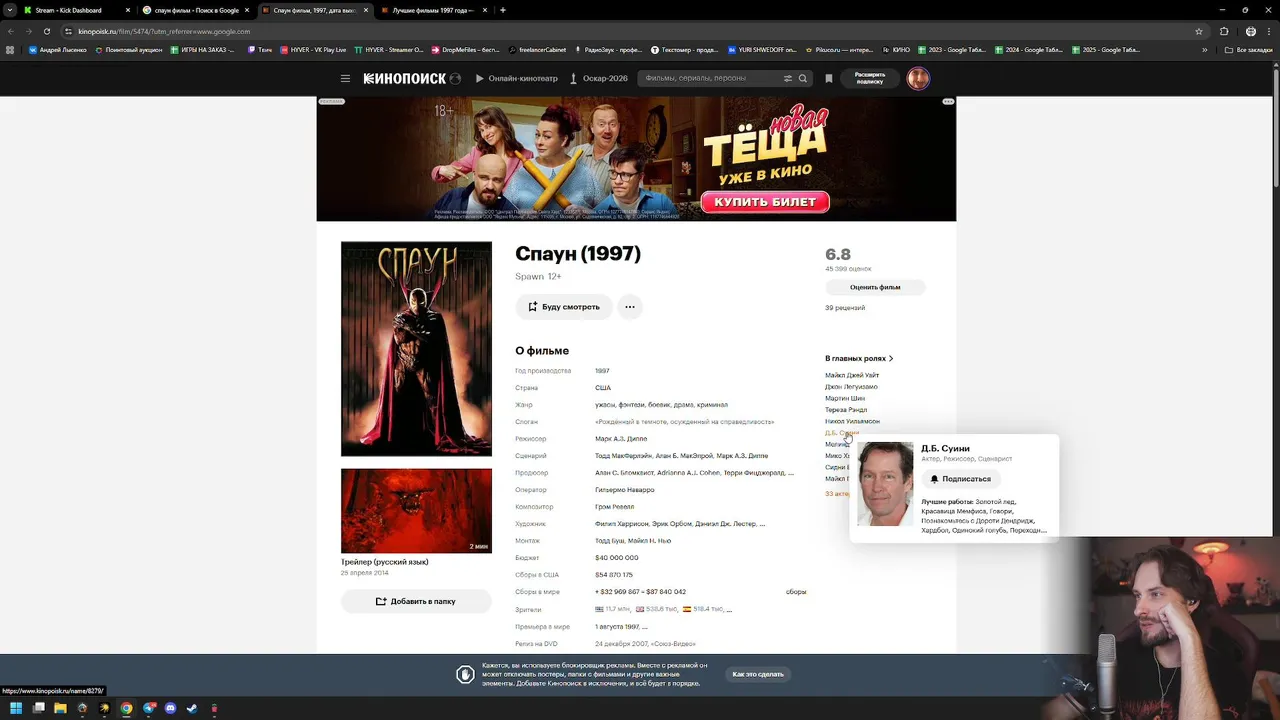This screenshot has height=720, width=1280.
Task: Open composer Грэм Ревелл link
Action: coord(616,507)
